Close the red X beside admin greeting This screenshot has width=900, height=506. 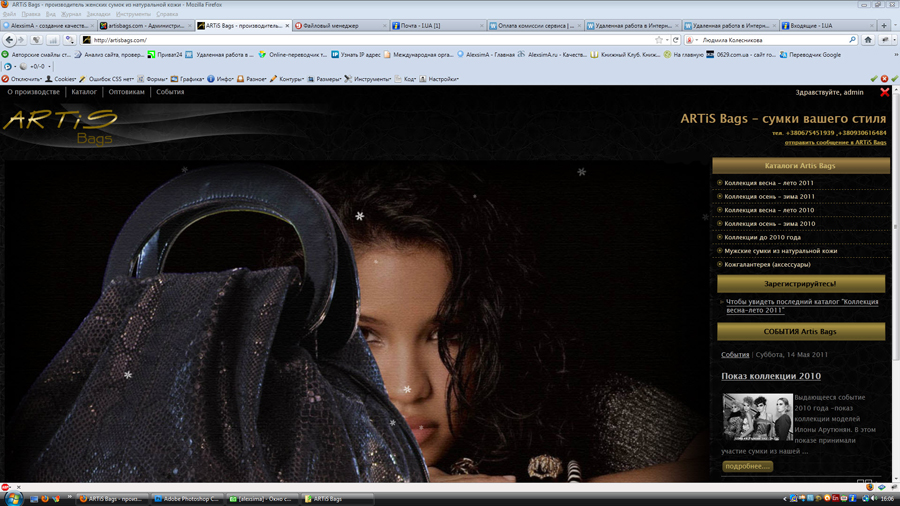(x=885, y=92)
